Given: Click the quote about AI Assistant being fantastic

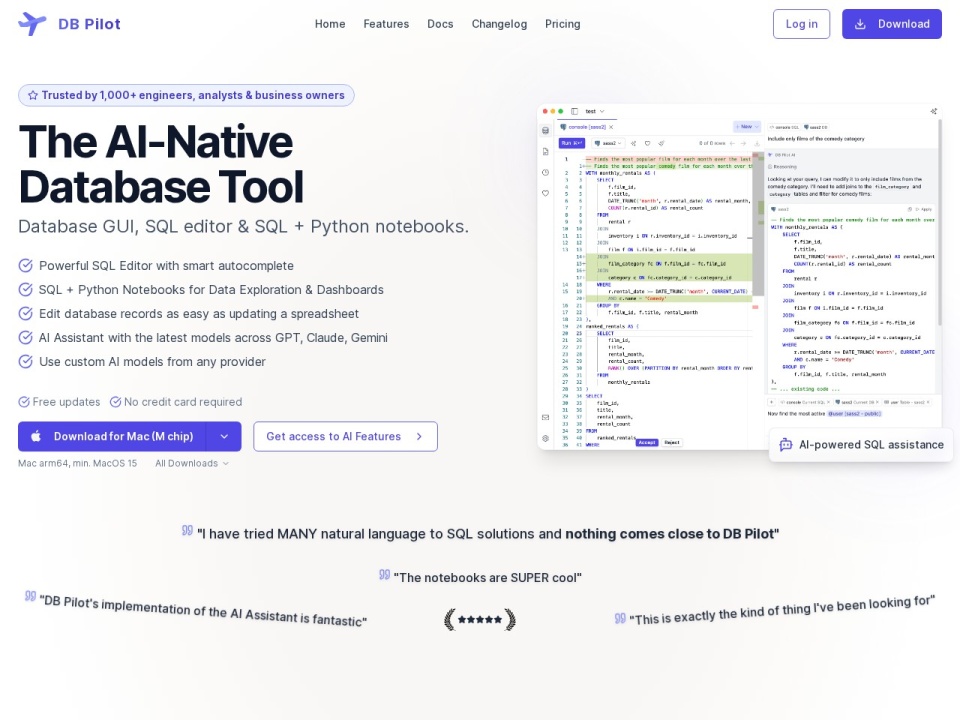Looking at the screenshot, I should [203, 611].
